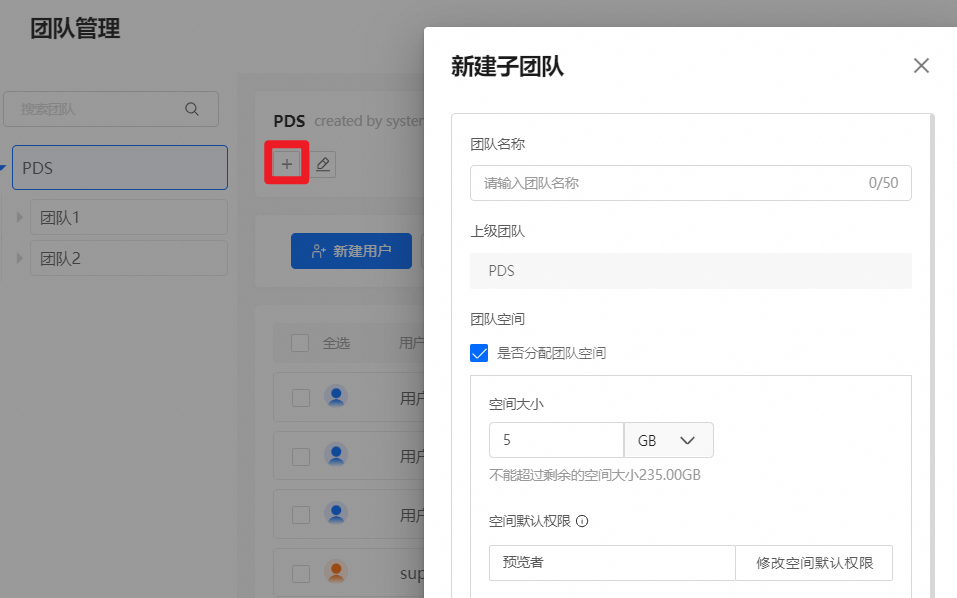Click the 不能超过剩余的空间大小235.00GB hint text
The image size is (957, 598).
click(595, 475)
